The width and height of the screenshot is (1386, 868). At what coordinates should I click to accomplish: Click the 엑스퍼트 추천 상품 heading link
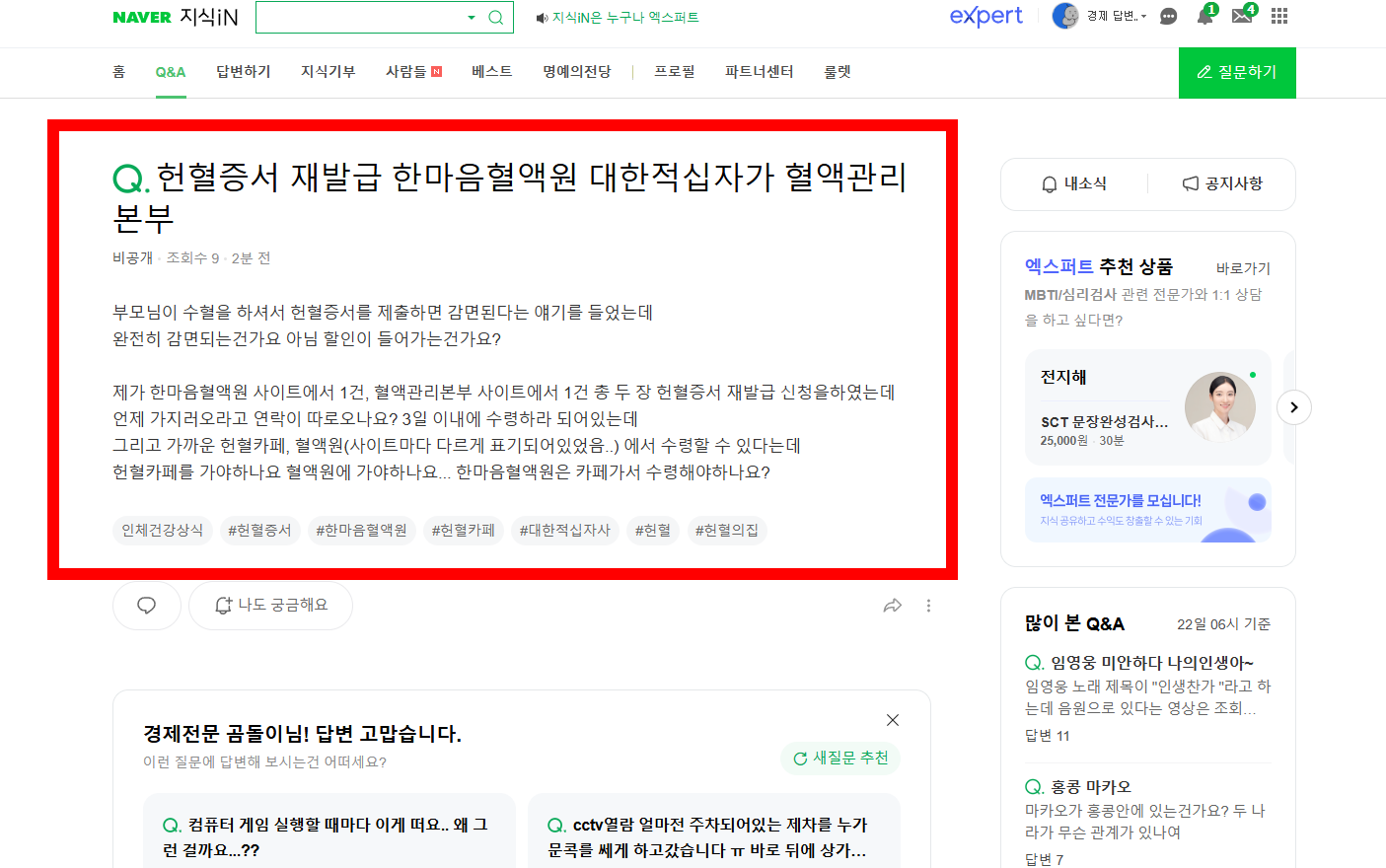tap(1099, 266)
